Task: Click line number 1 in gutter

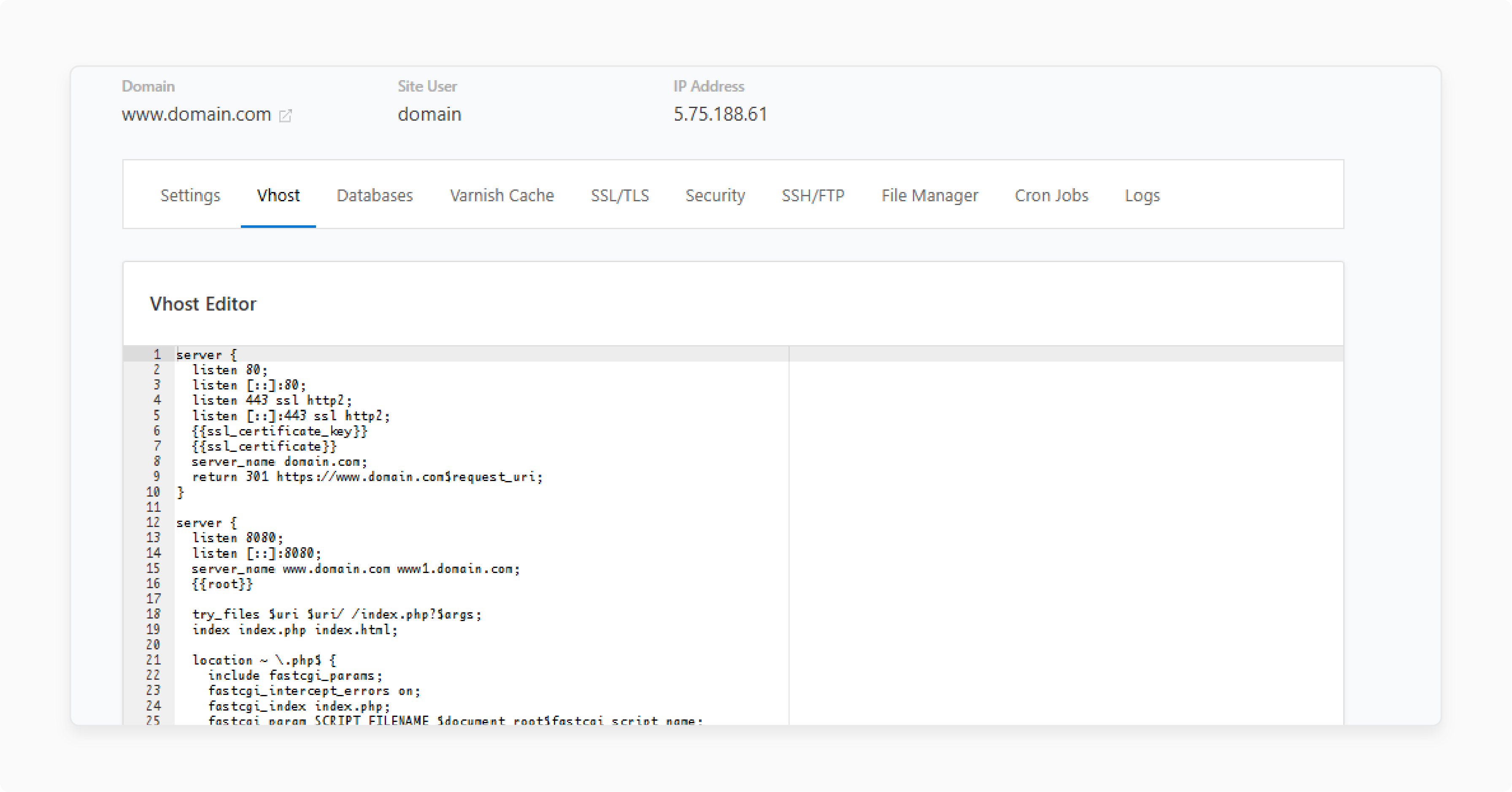Action: (157, 354)
